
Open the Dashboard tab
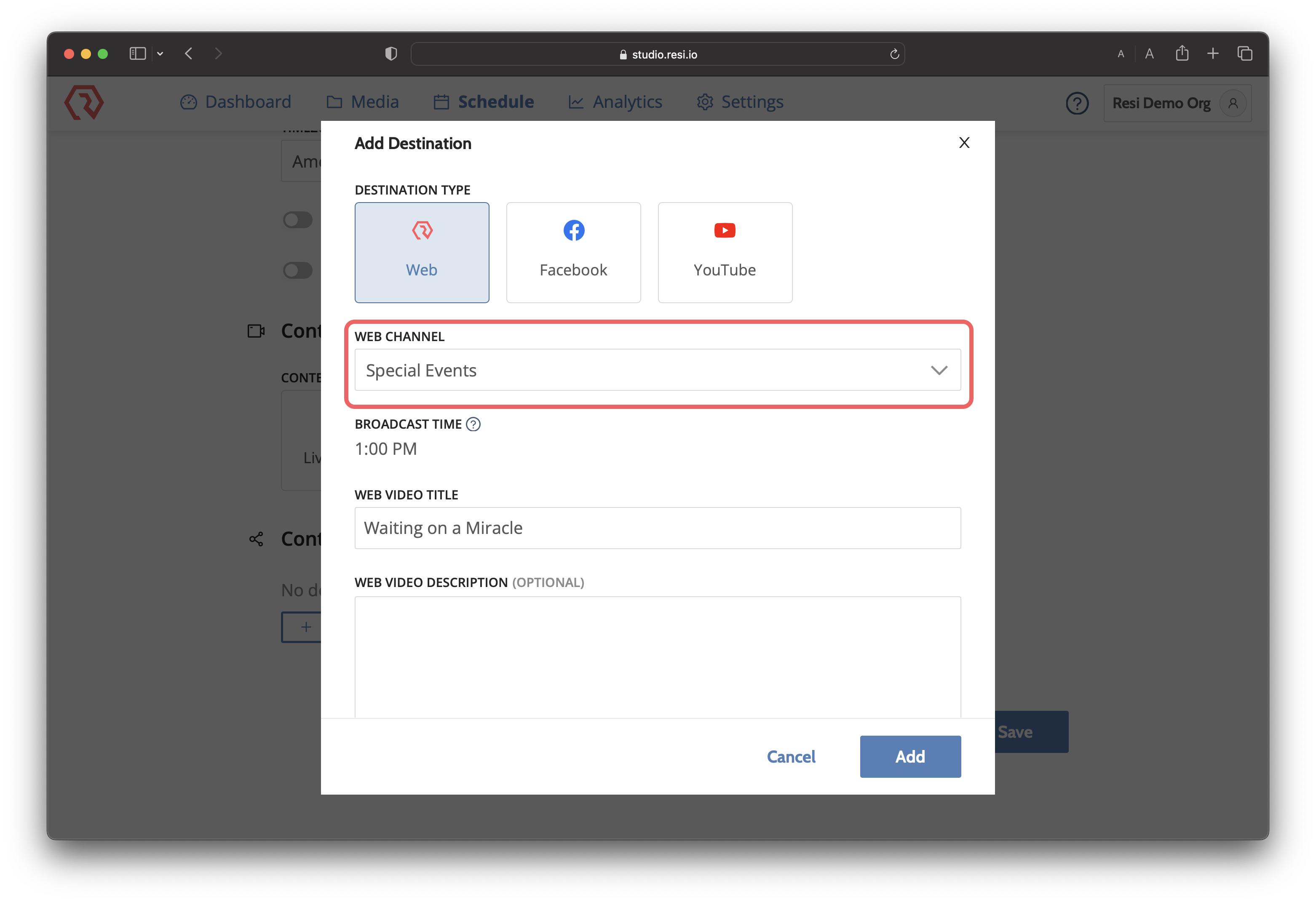235,102
